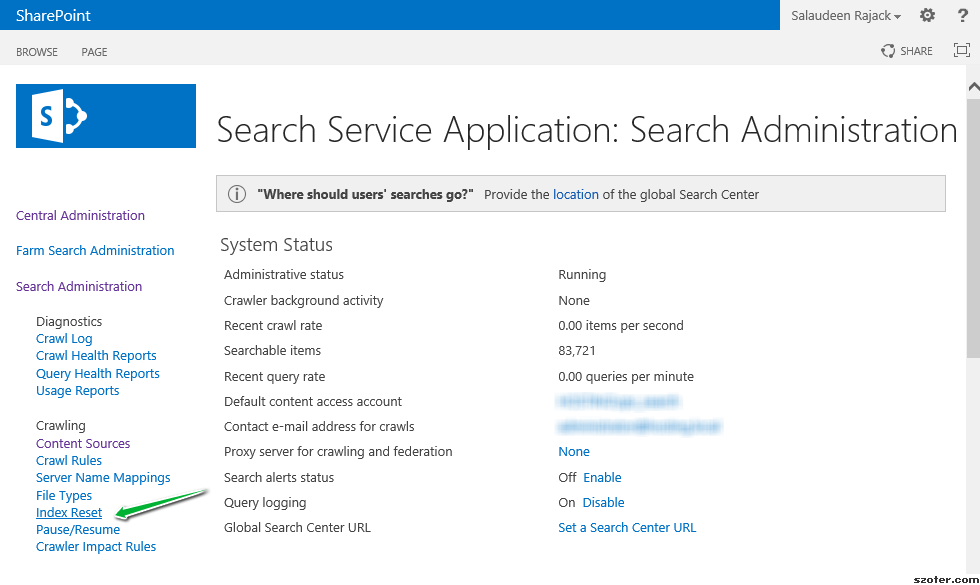Click Set a Search Center URL

(627, 527)
